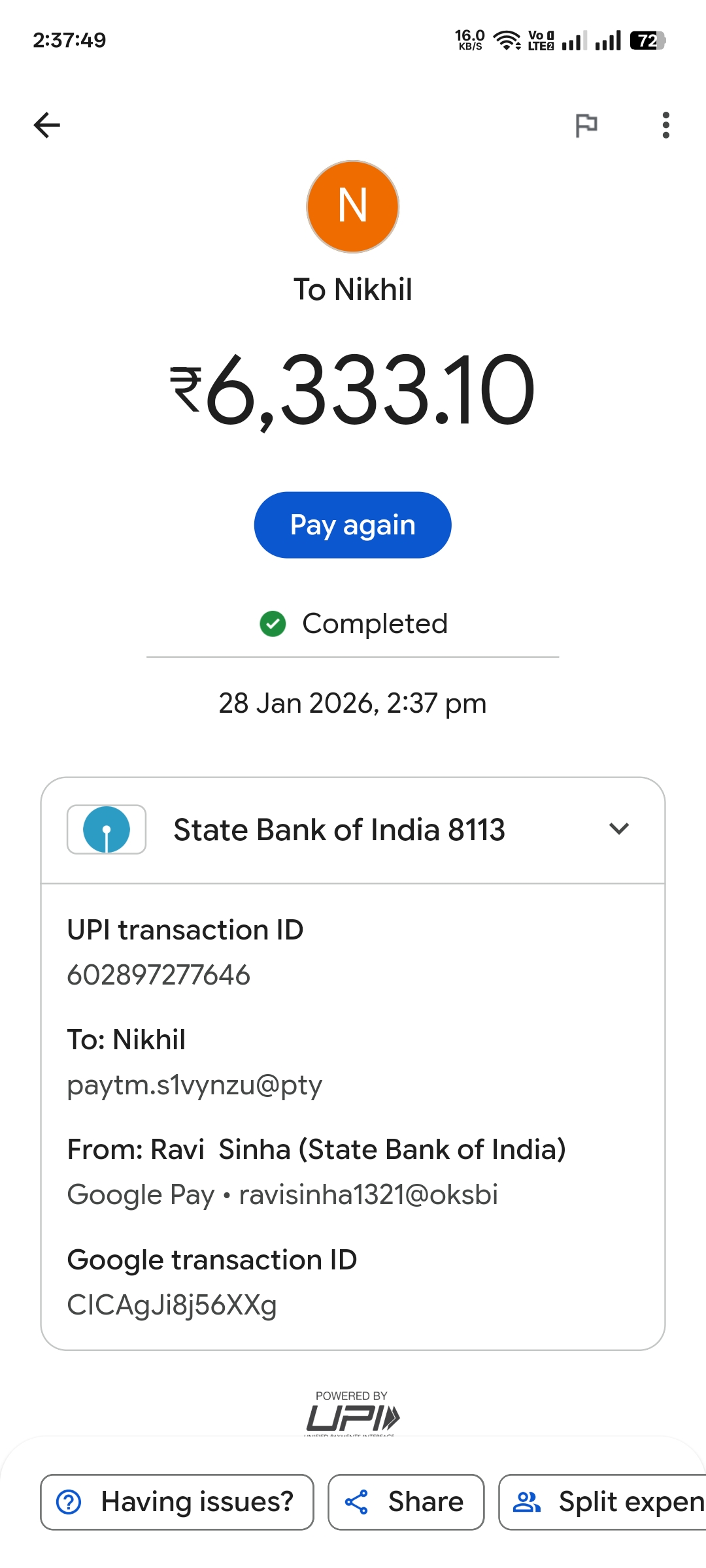
Task: Select State Bank of India 8113 row
Action: click(339, 830)
